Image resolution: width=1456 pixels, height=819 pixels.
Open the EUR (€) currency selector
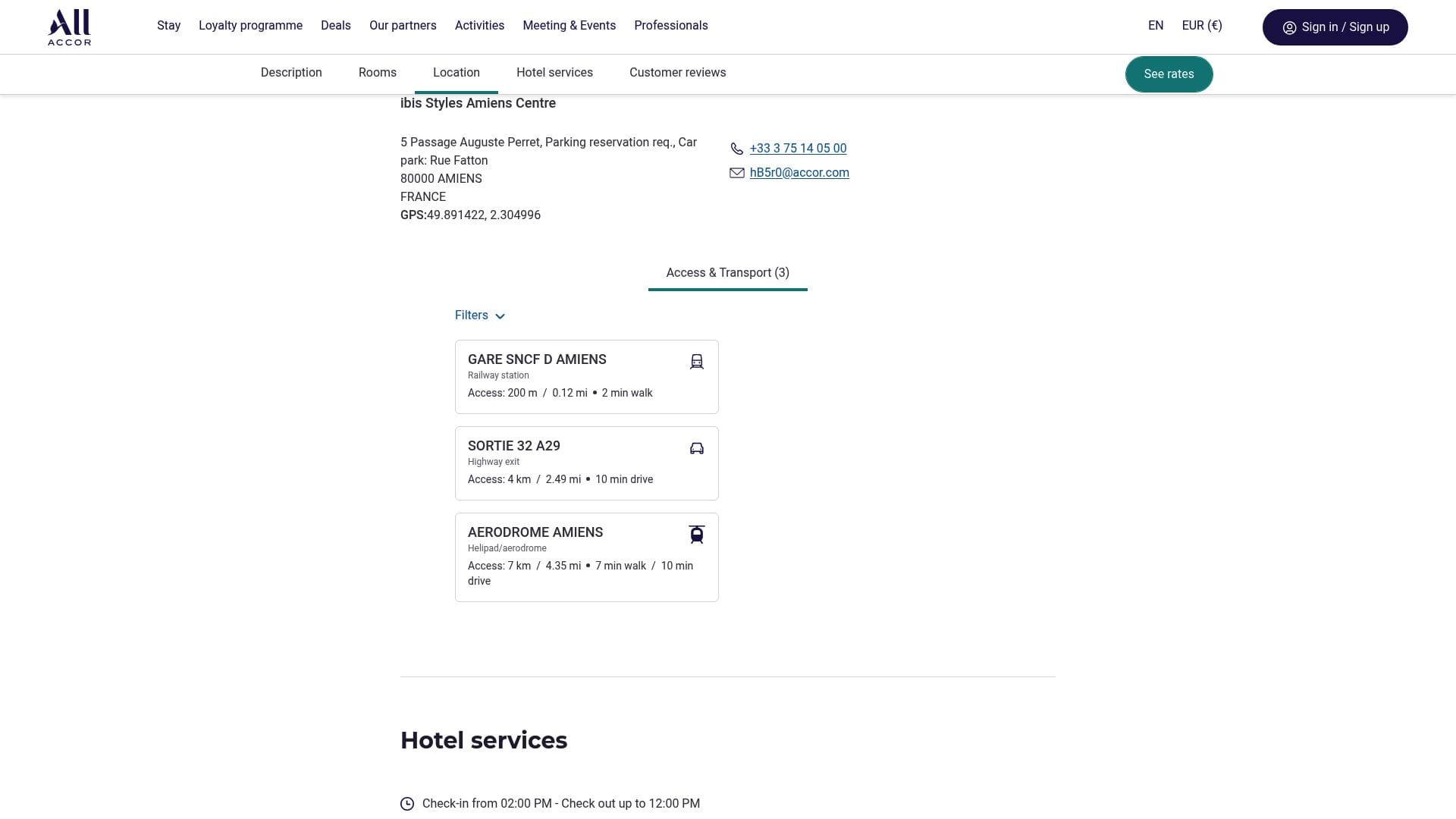coord(1202,26)
